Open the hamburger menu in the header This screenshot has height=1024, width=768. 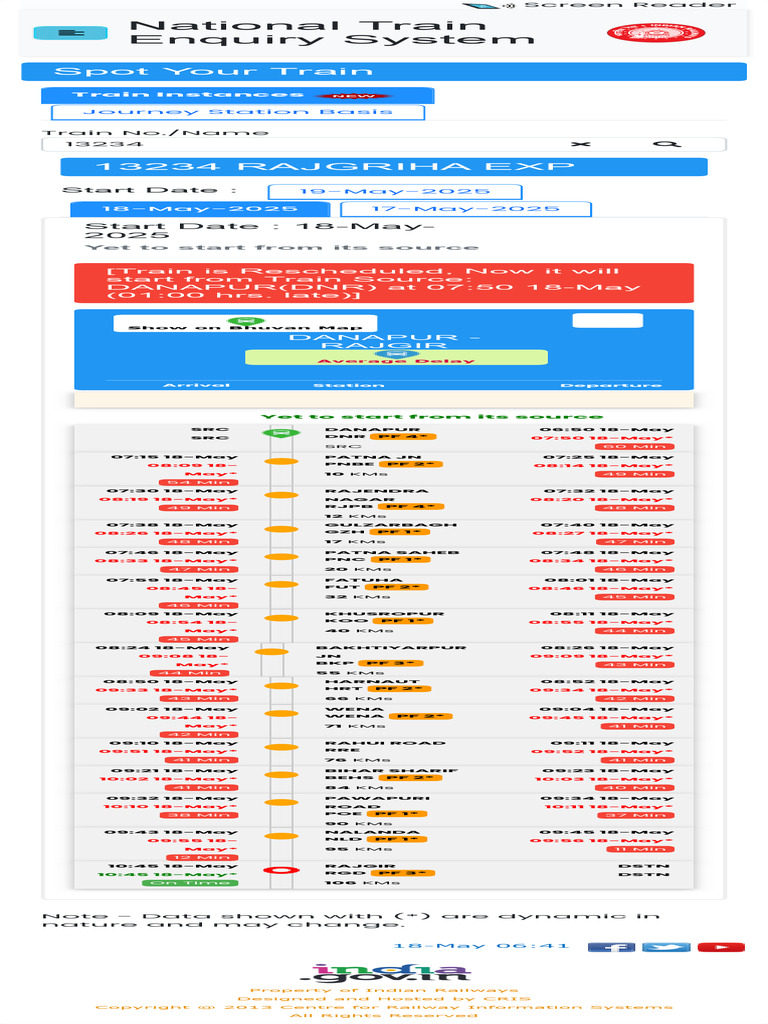[x=70, y=33]
